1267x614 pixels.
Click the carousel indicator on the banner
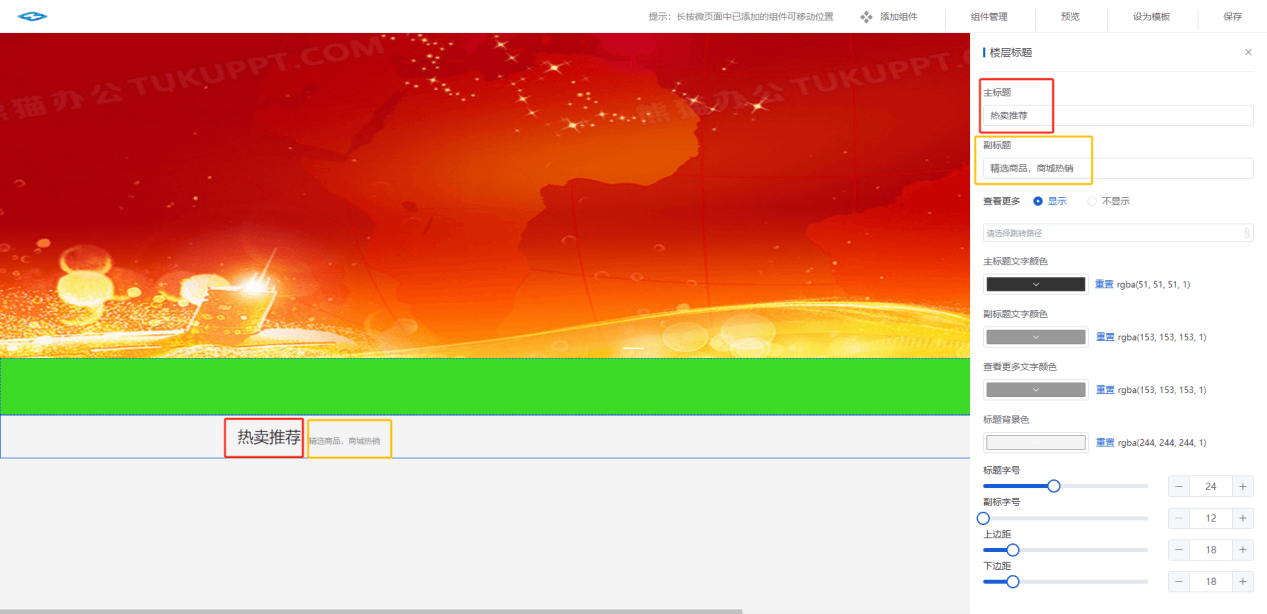point(633,348)
